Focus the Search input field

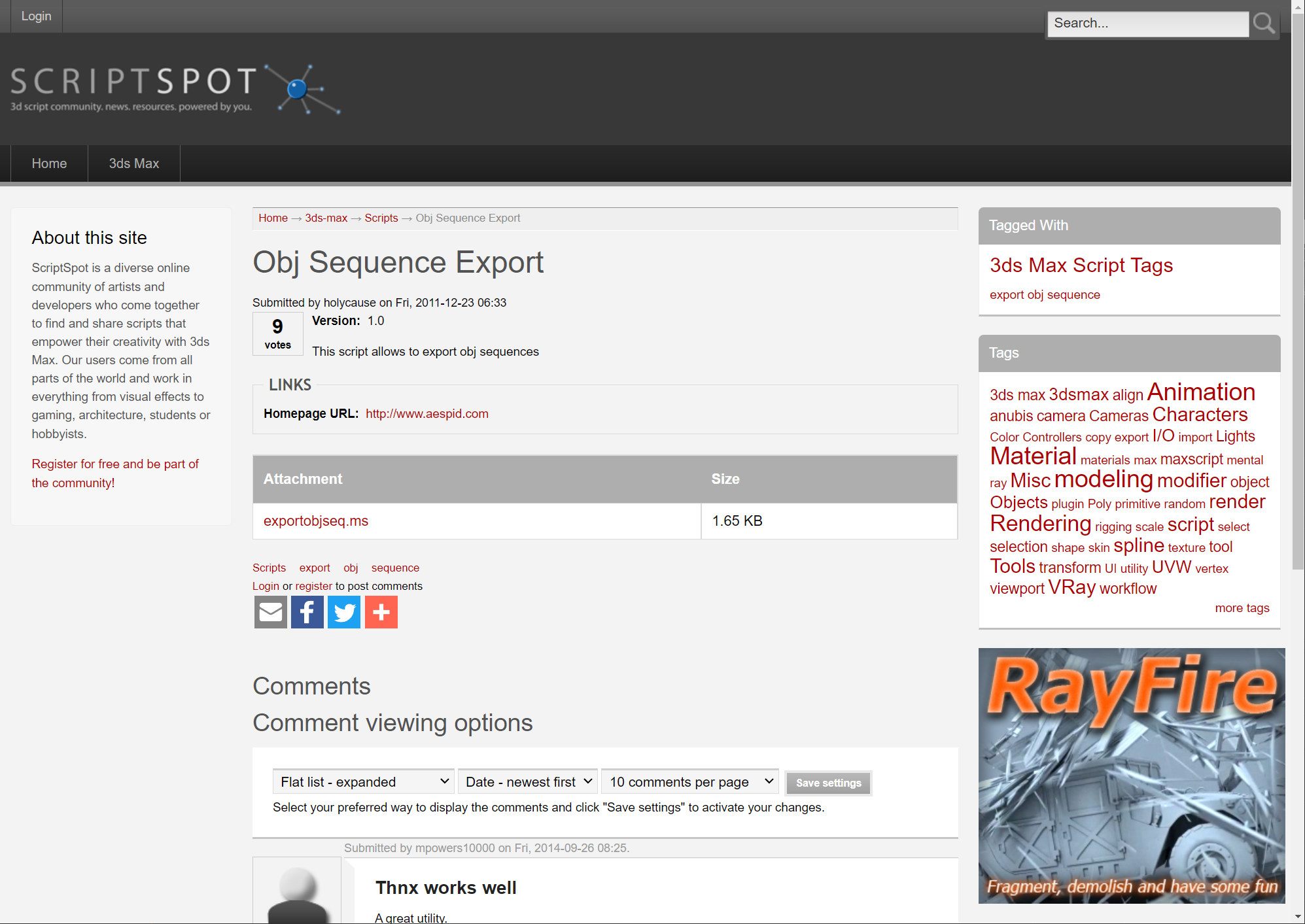click(x=1147, y=24)
